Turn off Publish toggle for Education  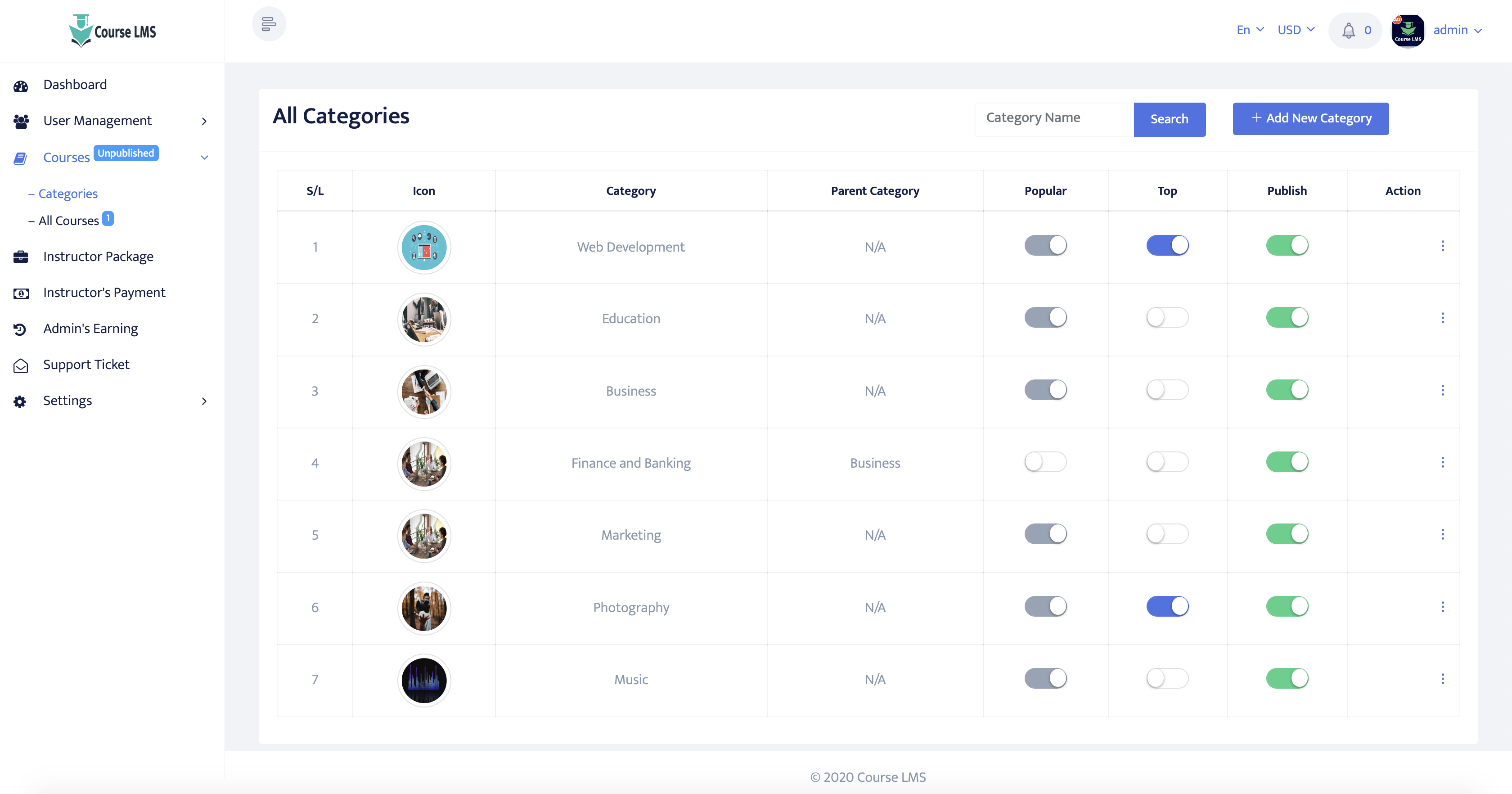pos(1287,318)
